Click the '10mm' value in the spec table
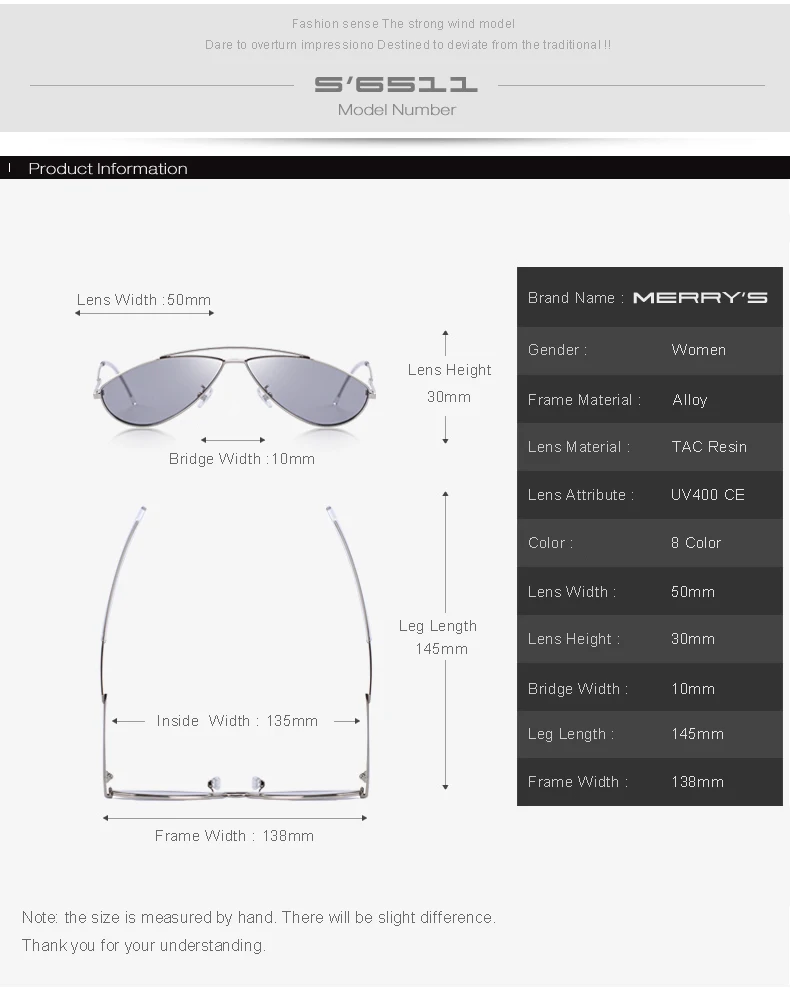The image size is (790, 992). 693,688
